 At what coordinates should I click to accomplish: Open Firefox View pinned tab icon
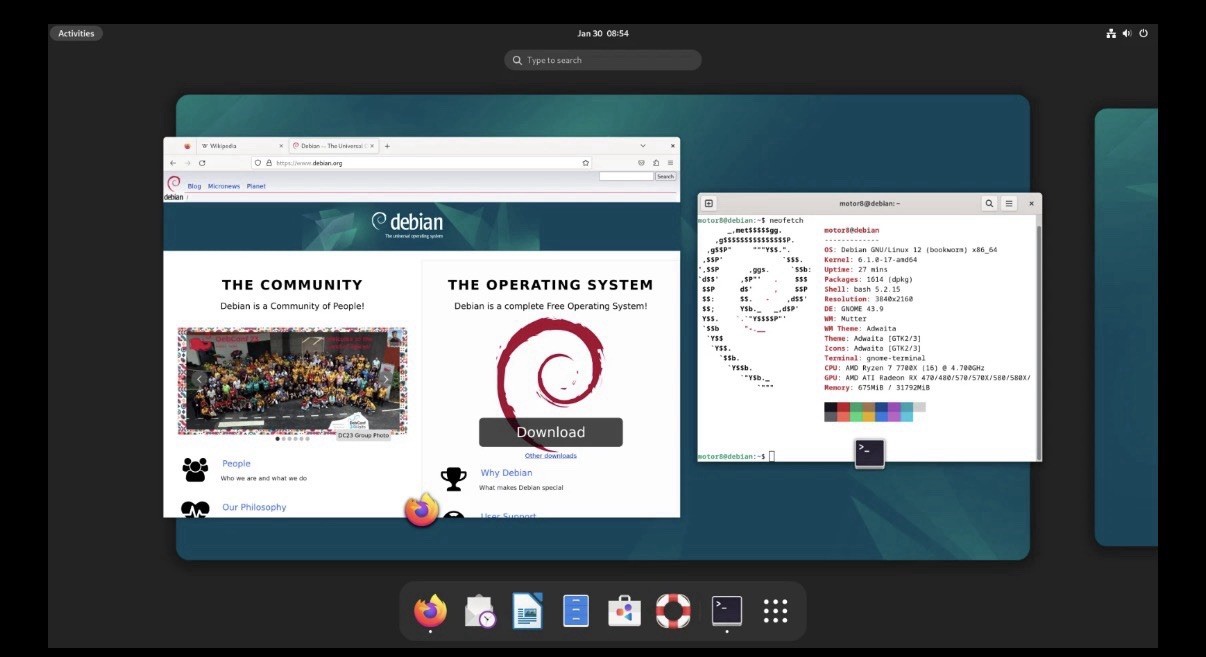[x=186, y=146]
